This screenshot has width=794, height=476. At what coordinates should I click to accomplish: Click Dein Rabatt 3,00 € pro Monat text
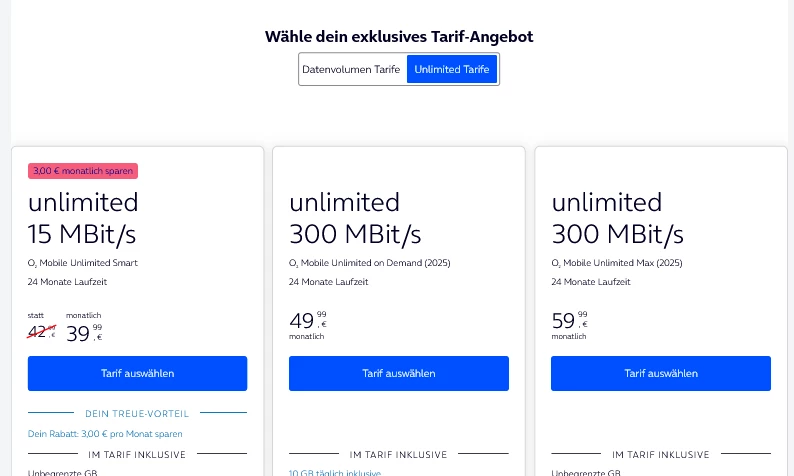pyautogui.click(x=105, y=434)
